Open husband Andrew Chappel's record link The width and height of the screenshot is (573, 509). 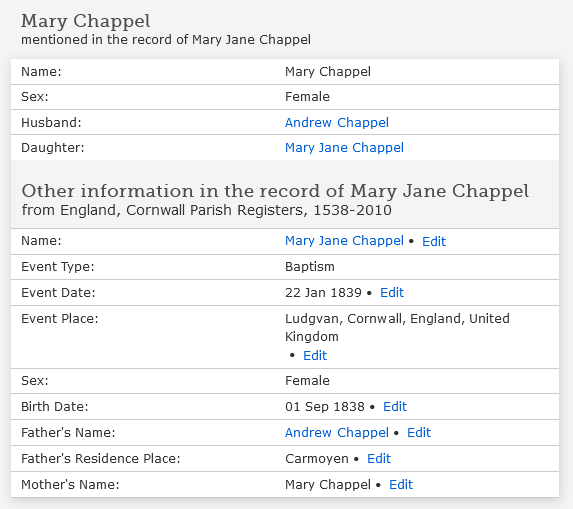337,122
